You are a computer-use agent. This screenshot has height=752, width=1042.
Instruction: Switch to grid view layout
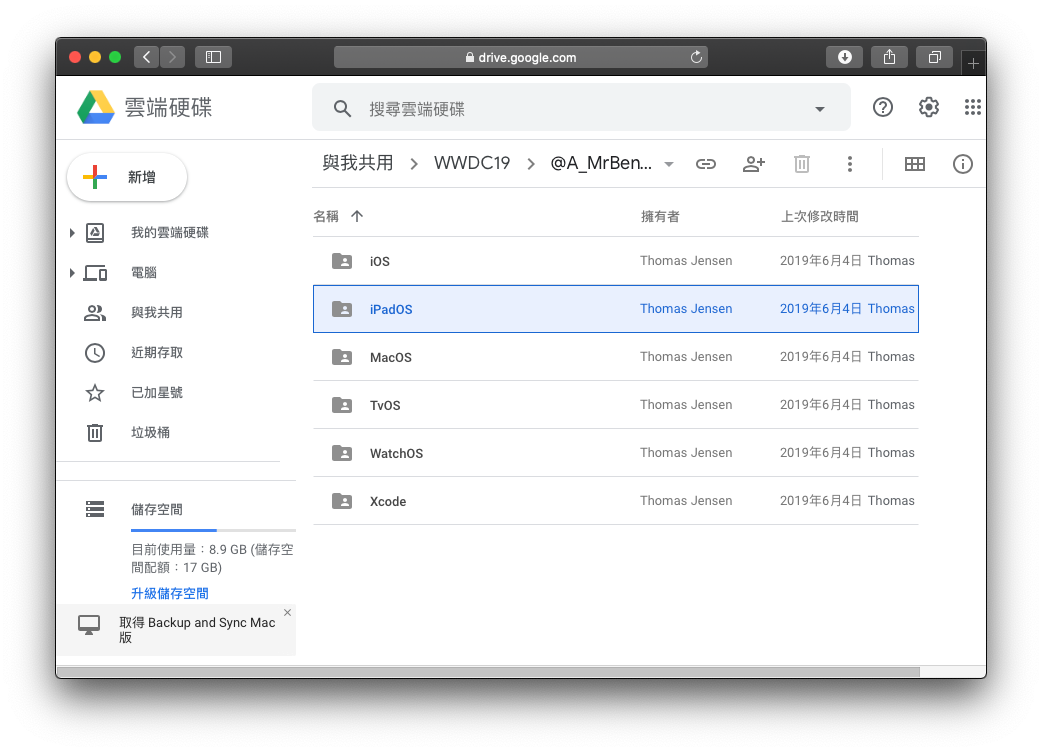pos(914,163)
